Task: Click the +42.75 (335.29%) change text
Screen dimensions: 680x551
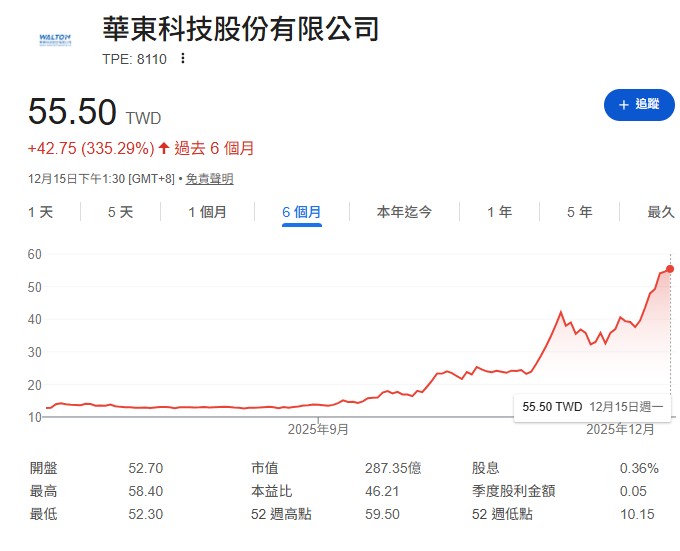Action: coord(91,148)
